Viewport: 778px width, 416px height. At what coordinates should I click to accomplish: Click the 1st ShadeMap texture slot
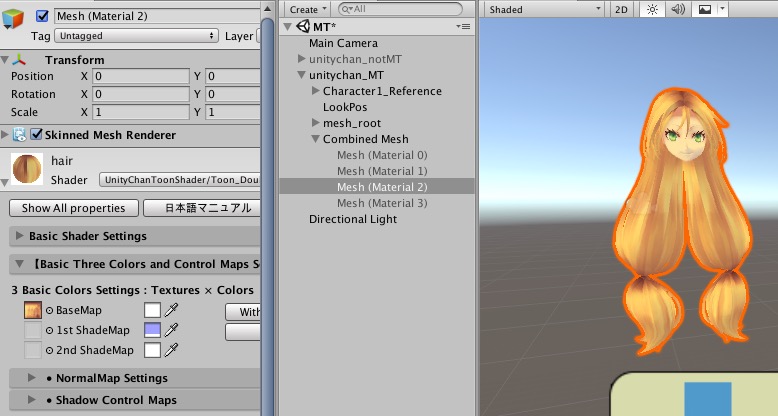(x=33, y=330)
